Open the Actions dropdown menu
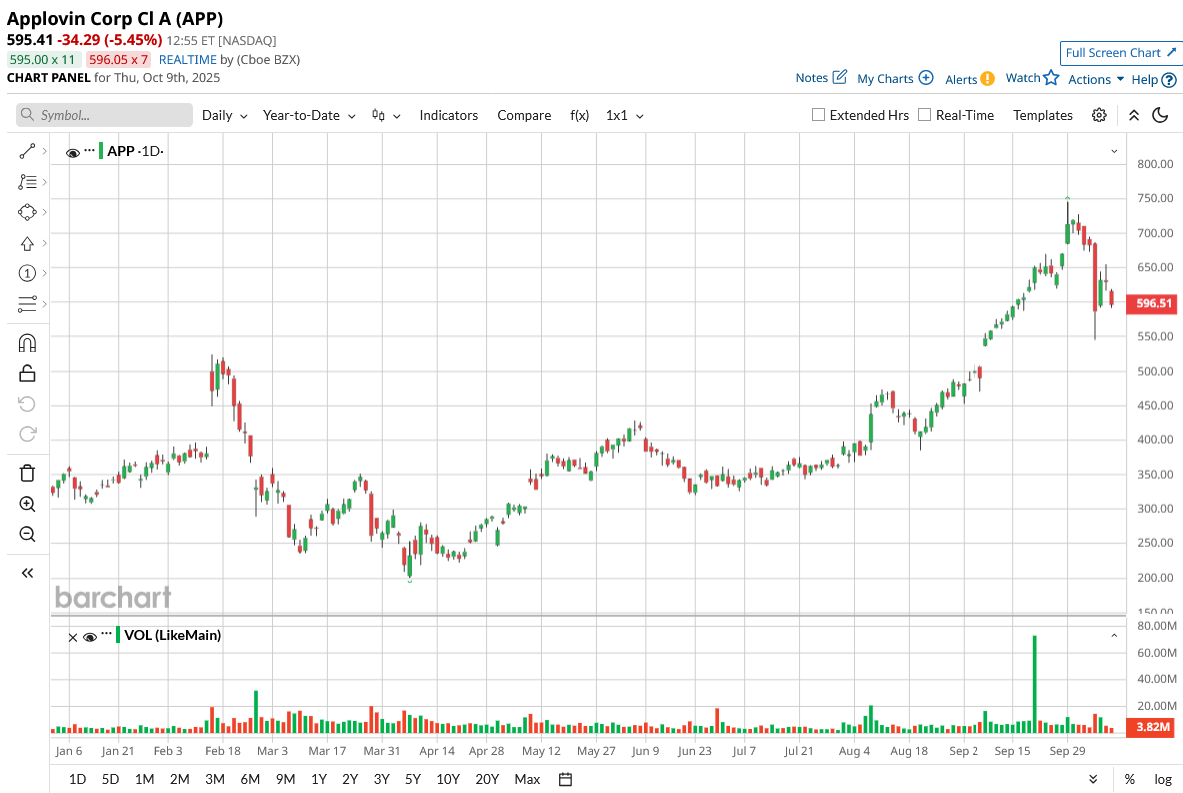The image size is (1183, 793). [1095, 79]
